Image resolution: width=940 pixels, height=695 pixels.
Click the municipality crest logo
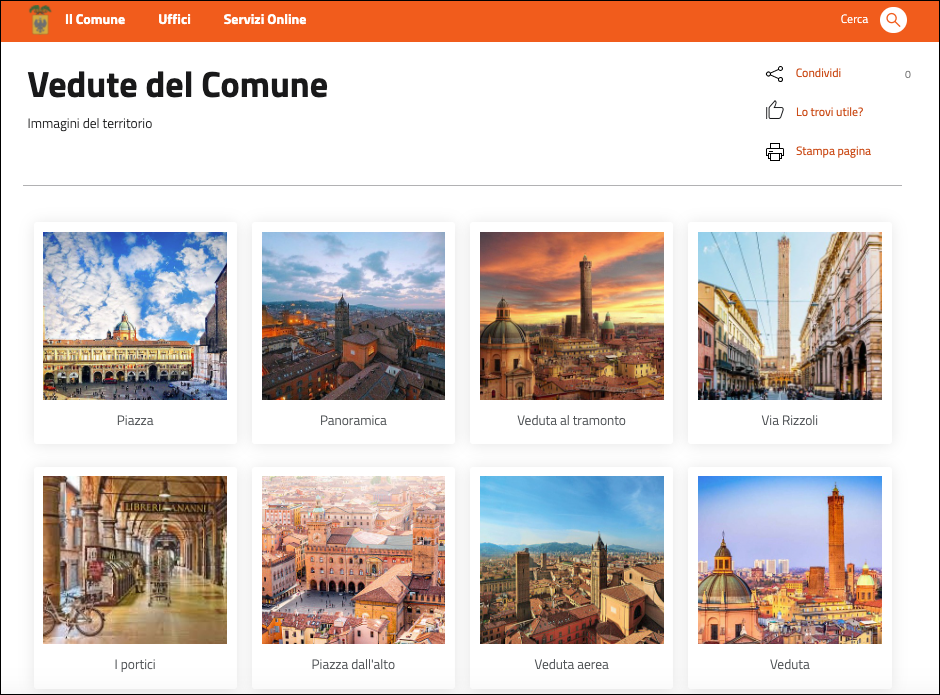click(x=40, y=20)
